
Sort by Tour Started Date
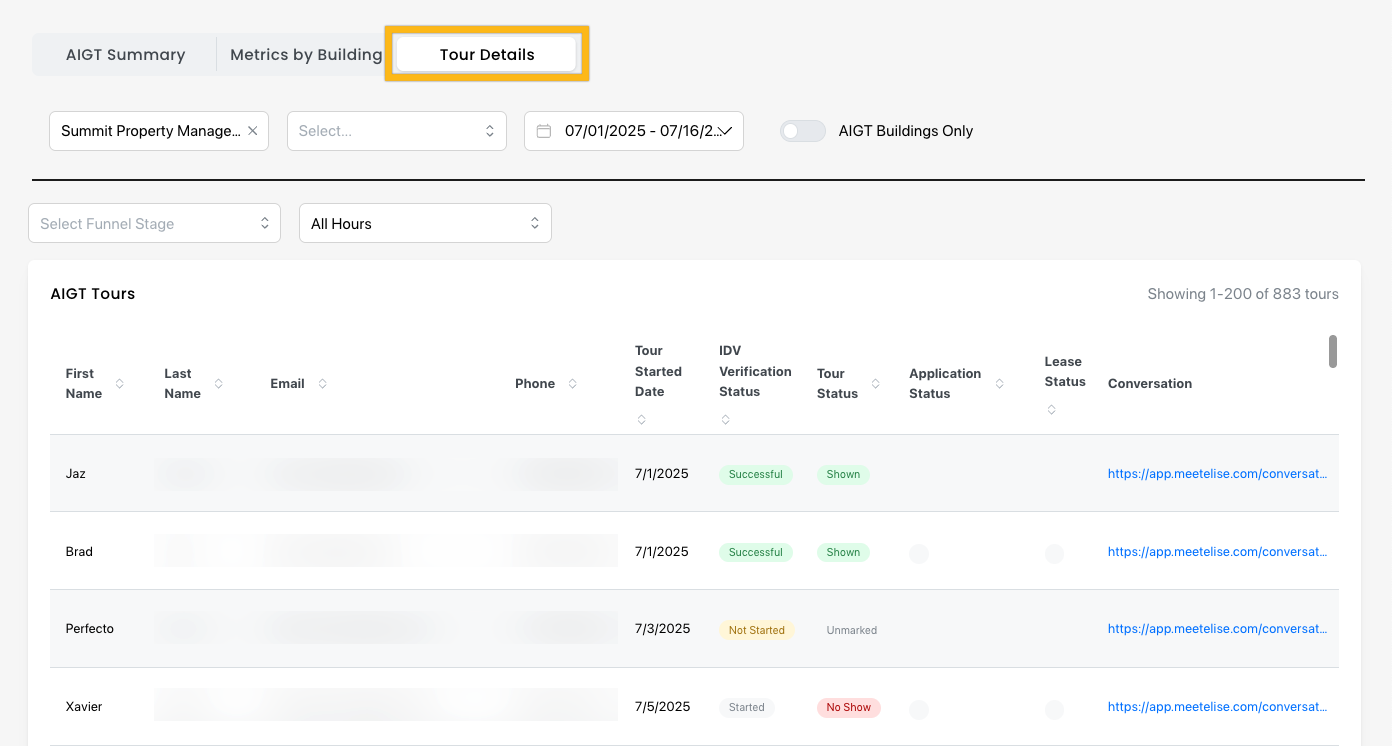[x=641, y=420]
